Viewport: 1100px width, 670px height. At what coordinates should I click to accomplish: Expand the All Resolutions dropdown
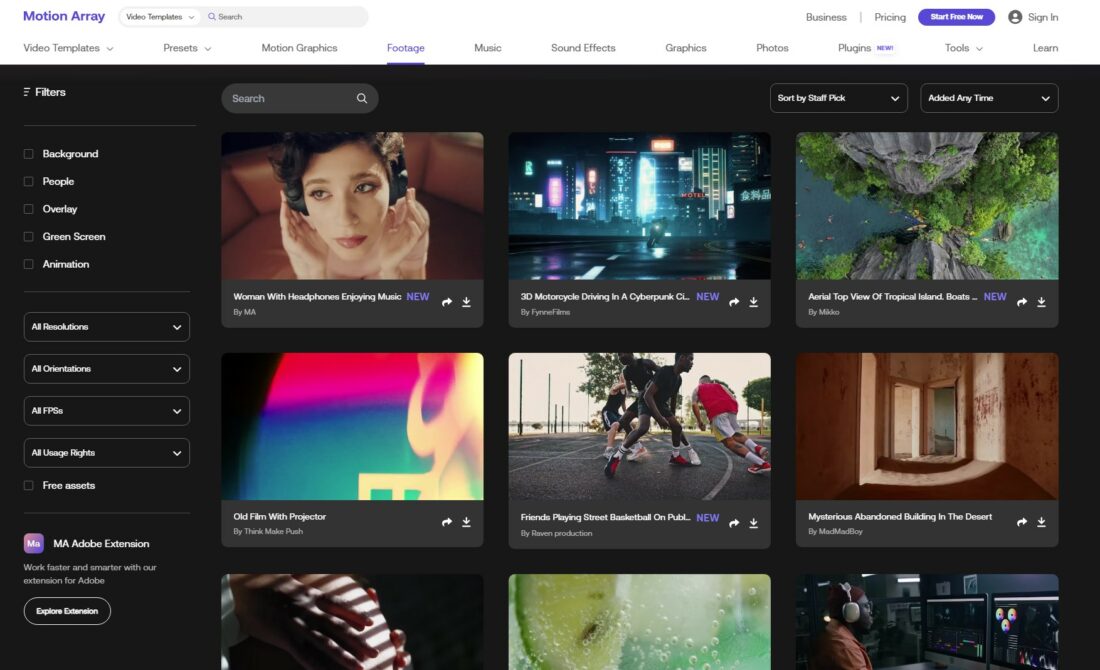tap(106, 327)
